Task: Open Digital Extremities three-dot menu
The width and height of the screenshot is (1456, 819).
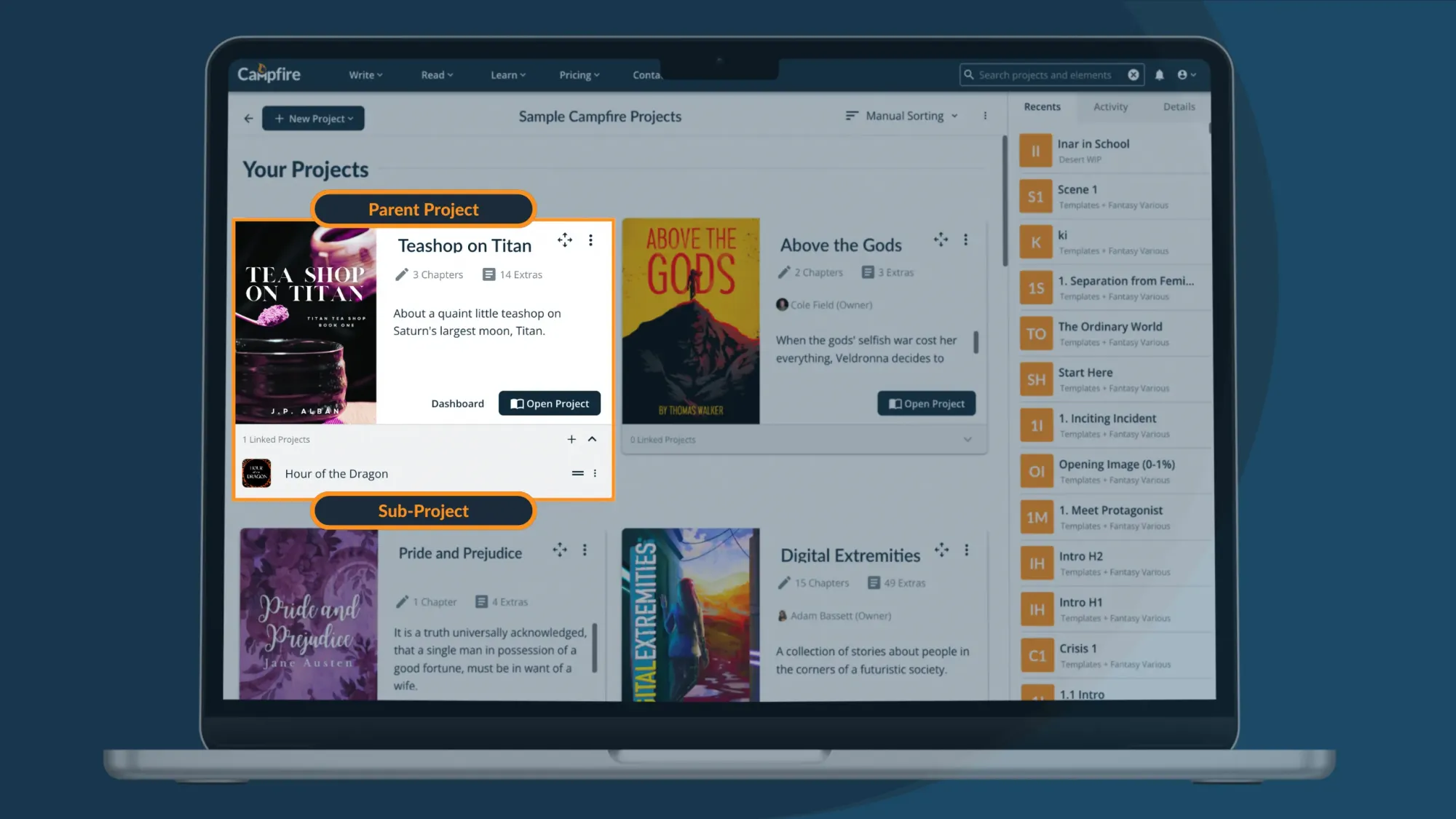Action: coord(966,550)
